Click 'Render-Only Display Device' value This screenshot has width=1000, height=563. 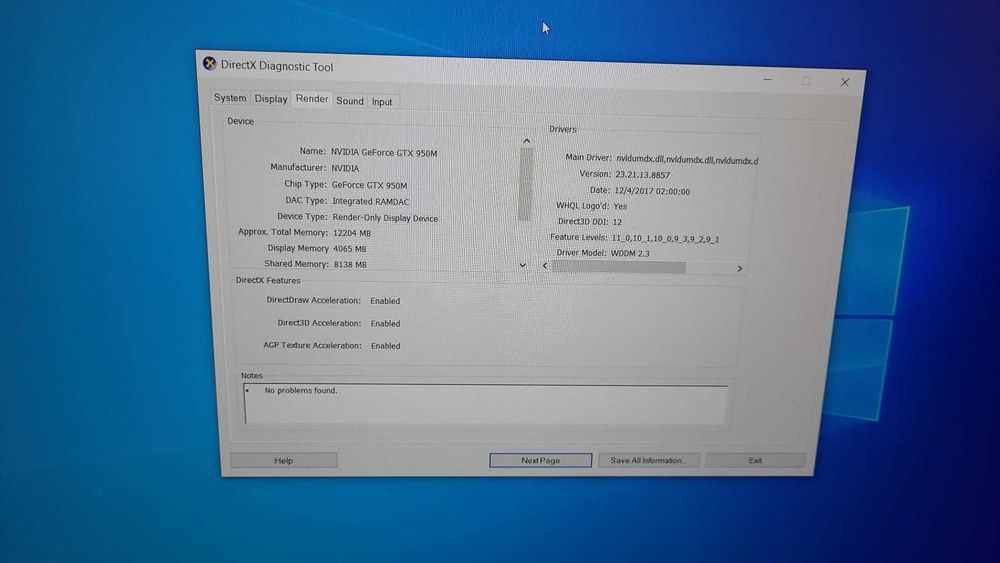(x=385, y=218)
